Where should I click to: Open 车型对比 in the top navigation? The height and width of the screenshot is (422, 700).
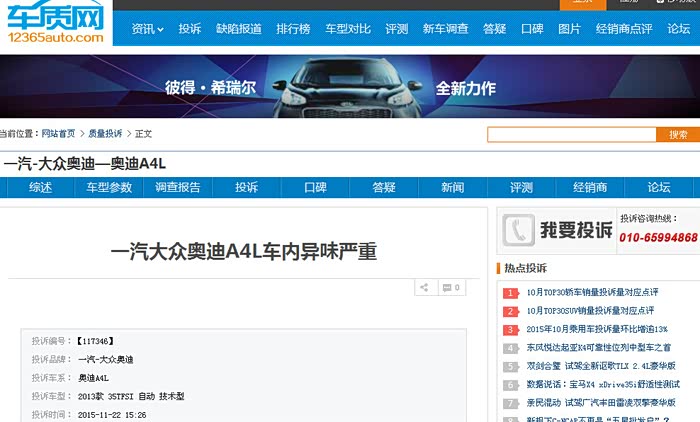click(348, 29)
